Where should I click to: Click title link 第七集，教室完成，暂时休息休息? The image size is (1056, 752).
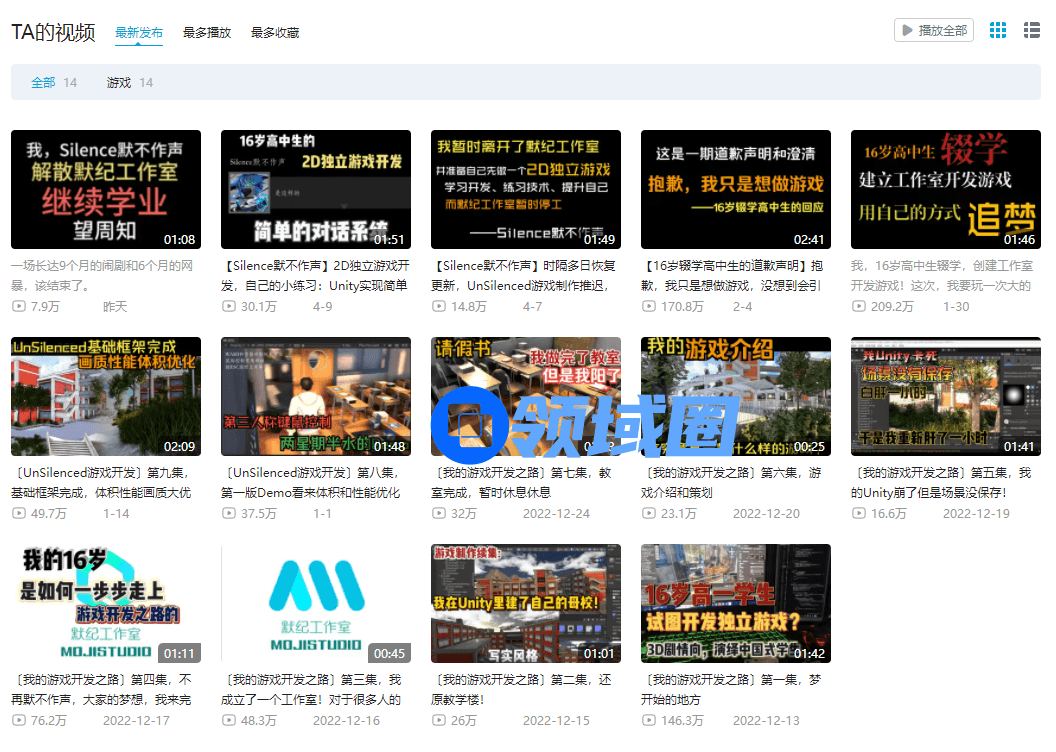525,482
